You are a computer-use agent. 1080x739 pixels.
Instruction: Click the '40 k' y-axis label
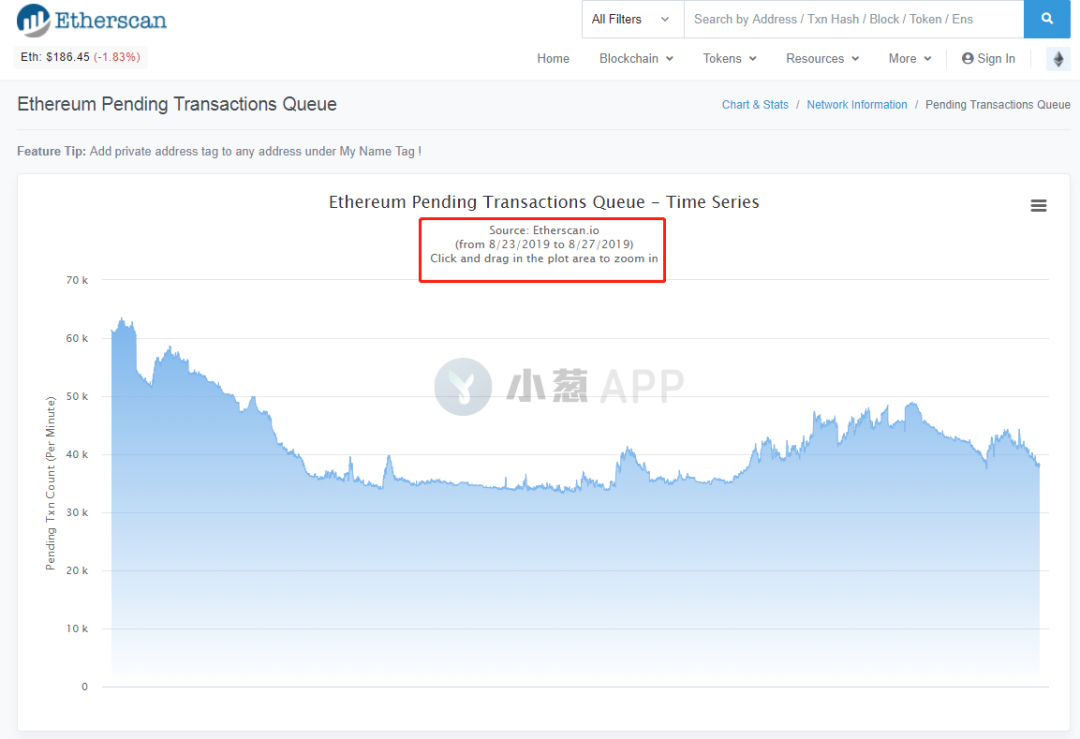pyautogui.click(x=77, y=455)
